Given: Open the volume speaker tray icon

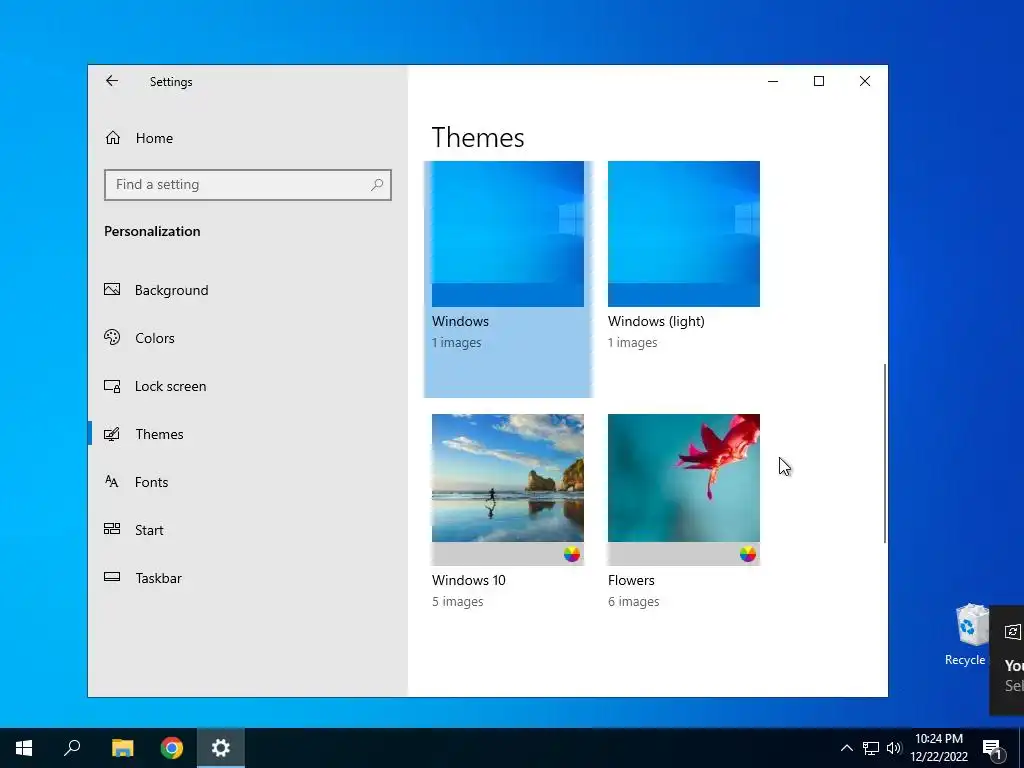Looking at the screenshot, I should tap(894, 748).
